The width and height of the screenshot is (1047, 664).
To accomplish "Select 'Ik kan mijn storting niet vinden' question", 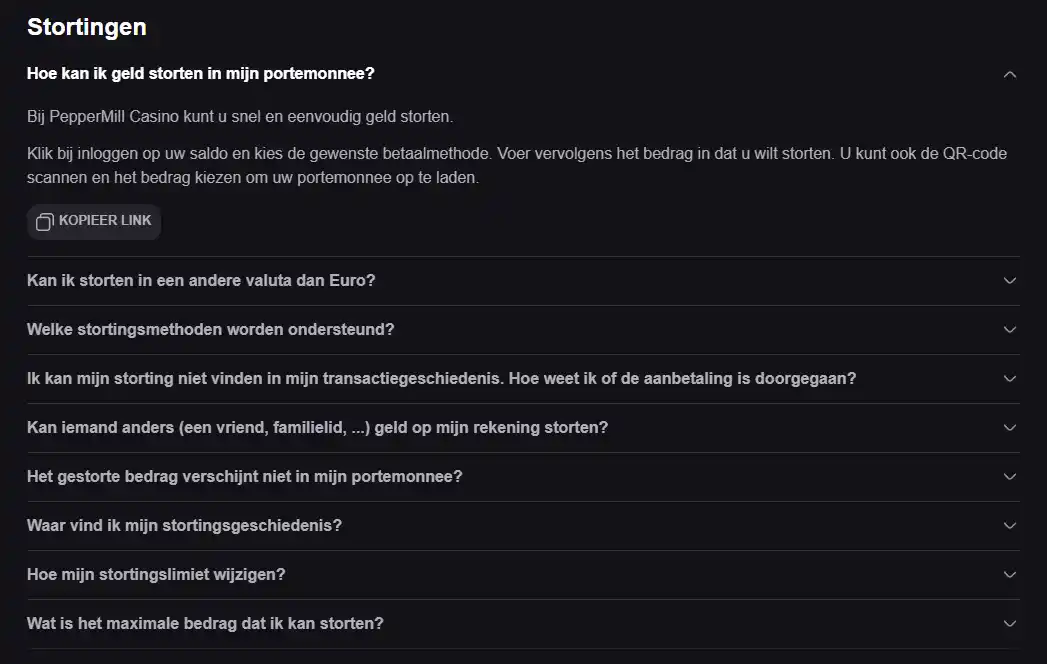I will (x=441, y=379).
